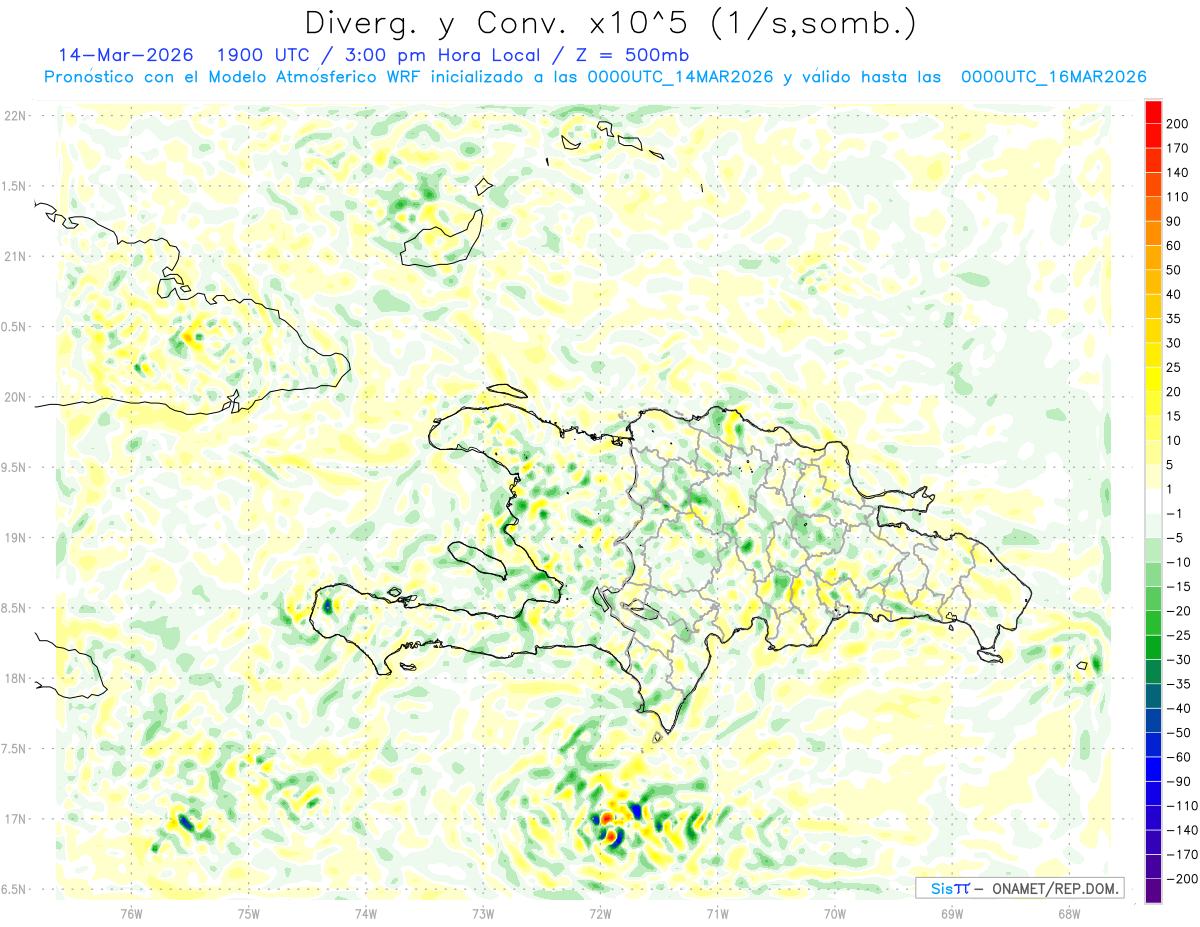Click the '6.5N' latitude label

13,889
